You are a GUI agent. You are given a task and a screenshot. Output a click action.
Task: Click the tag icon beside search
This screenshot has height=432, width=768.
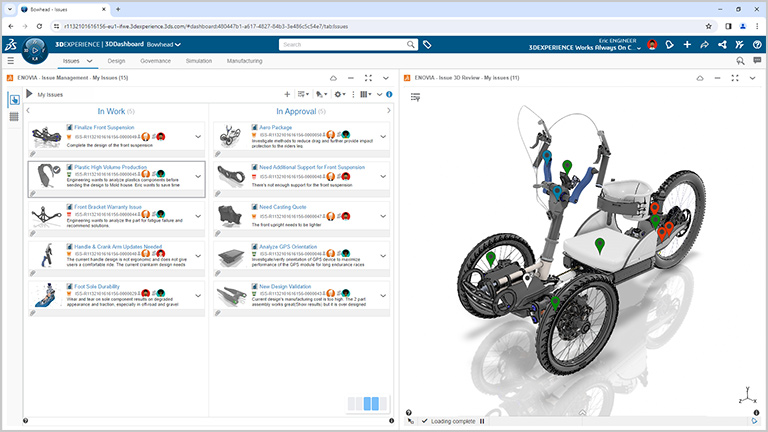(427, 45)
